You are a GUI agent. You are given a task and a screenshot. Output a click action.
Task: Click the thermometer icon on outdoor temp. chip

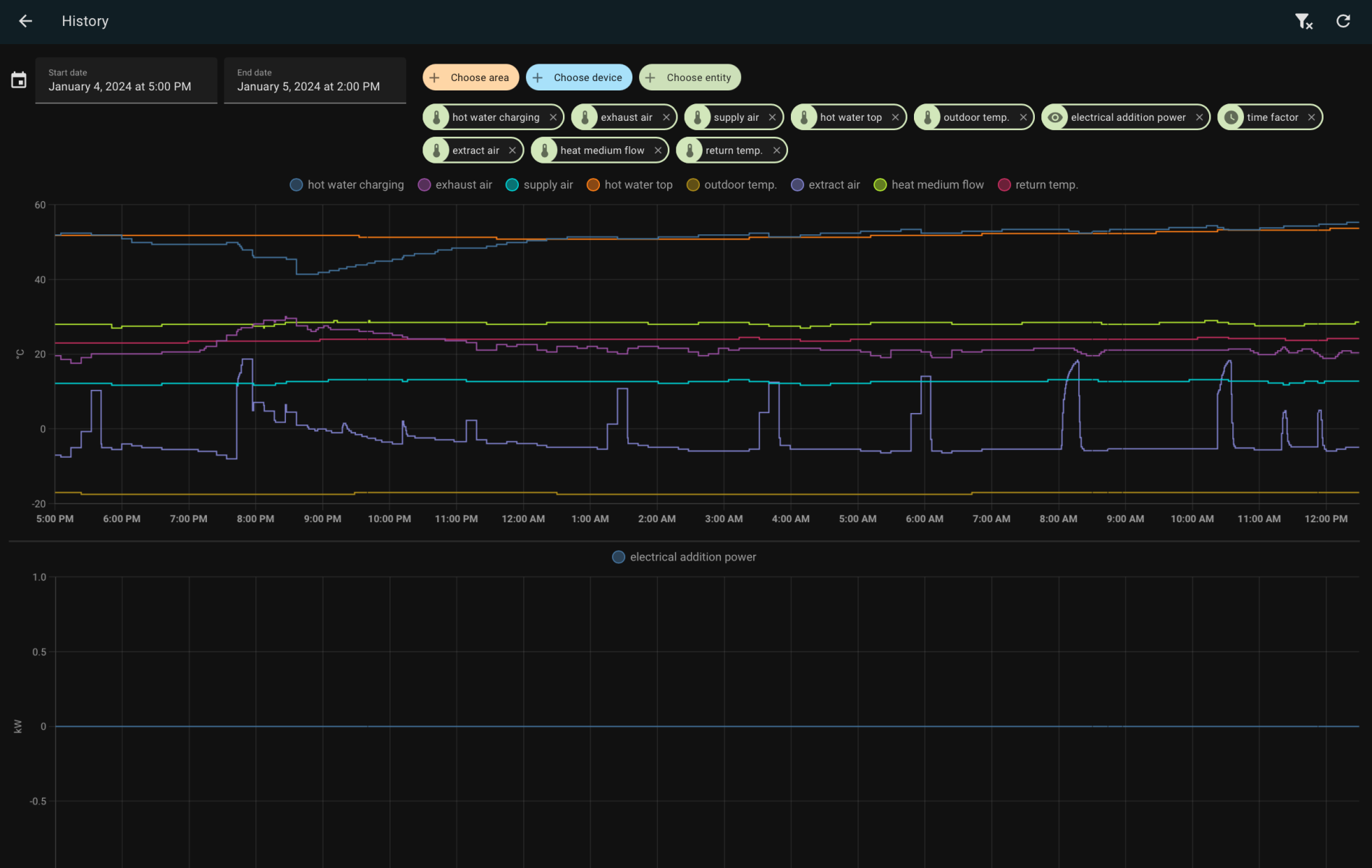click(x=928, y=117)
